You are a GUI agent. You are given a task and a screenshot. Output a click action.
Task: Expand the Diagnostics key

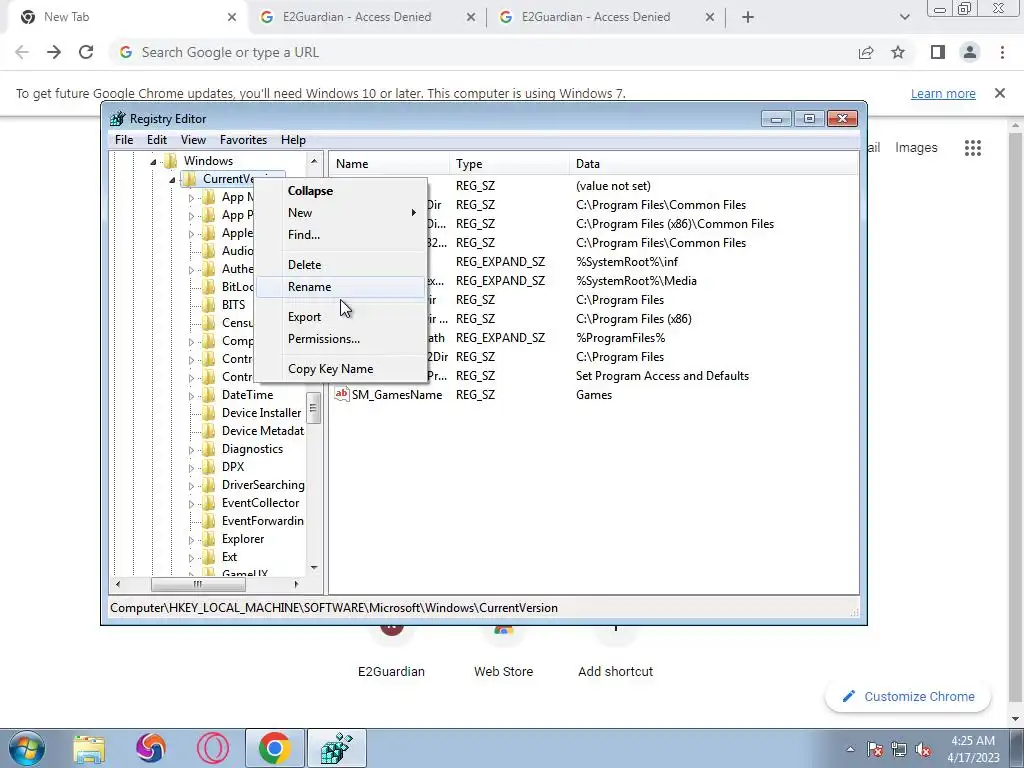191,450
